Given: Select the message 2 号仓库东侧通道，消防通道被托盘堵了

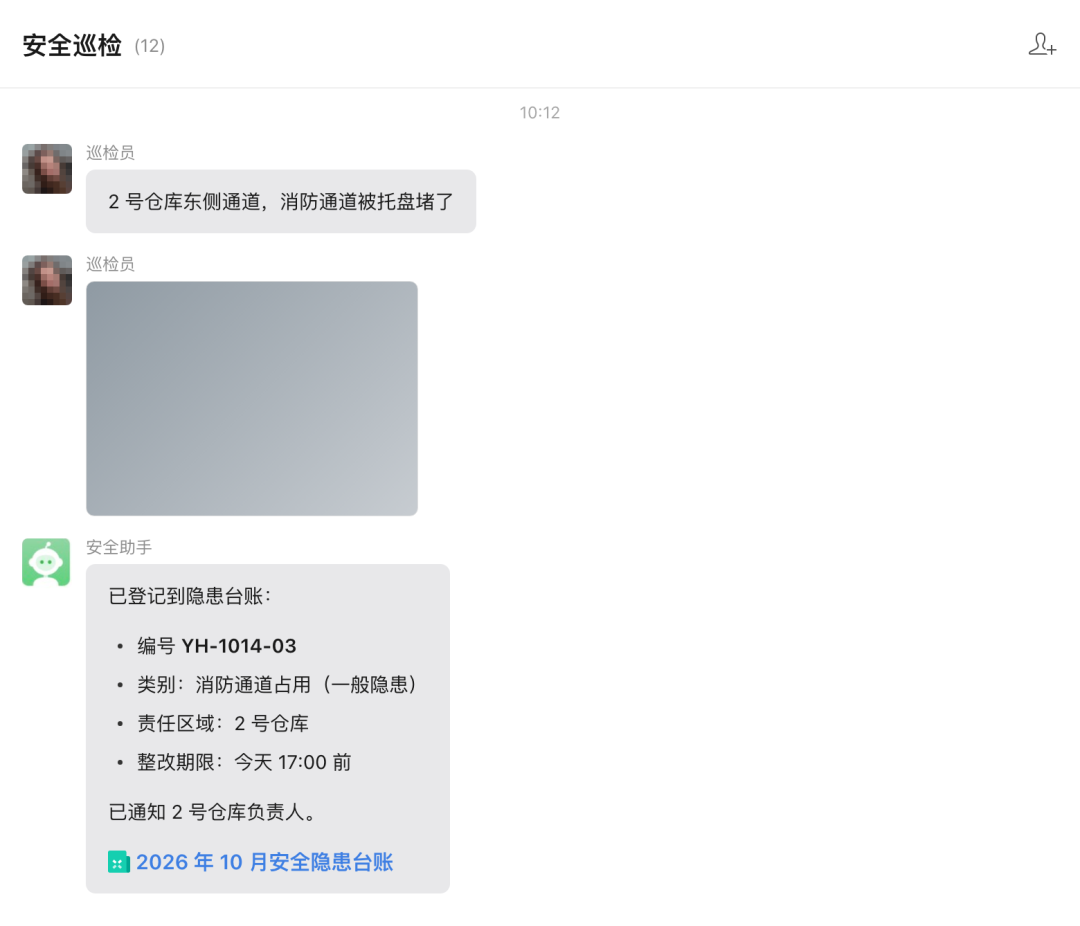Looking at the screenshot, I should [281, 201].
